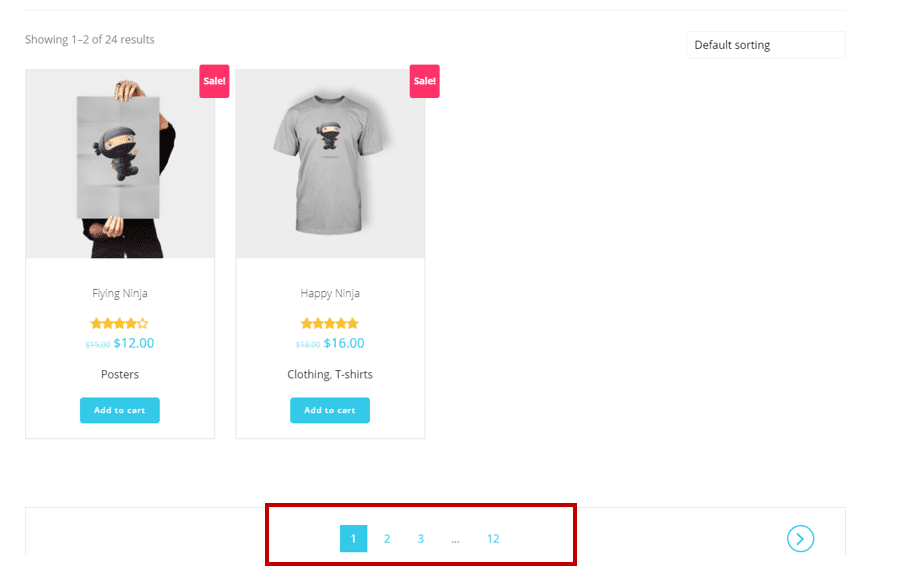Click the $16.00 Happy Ninja price
Screen dimensions: 904x573
(344, 343)
